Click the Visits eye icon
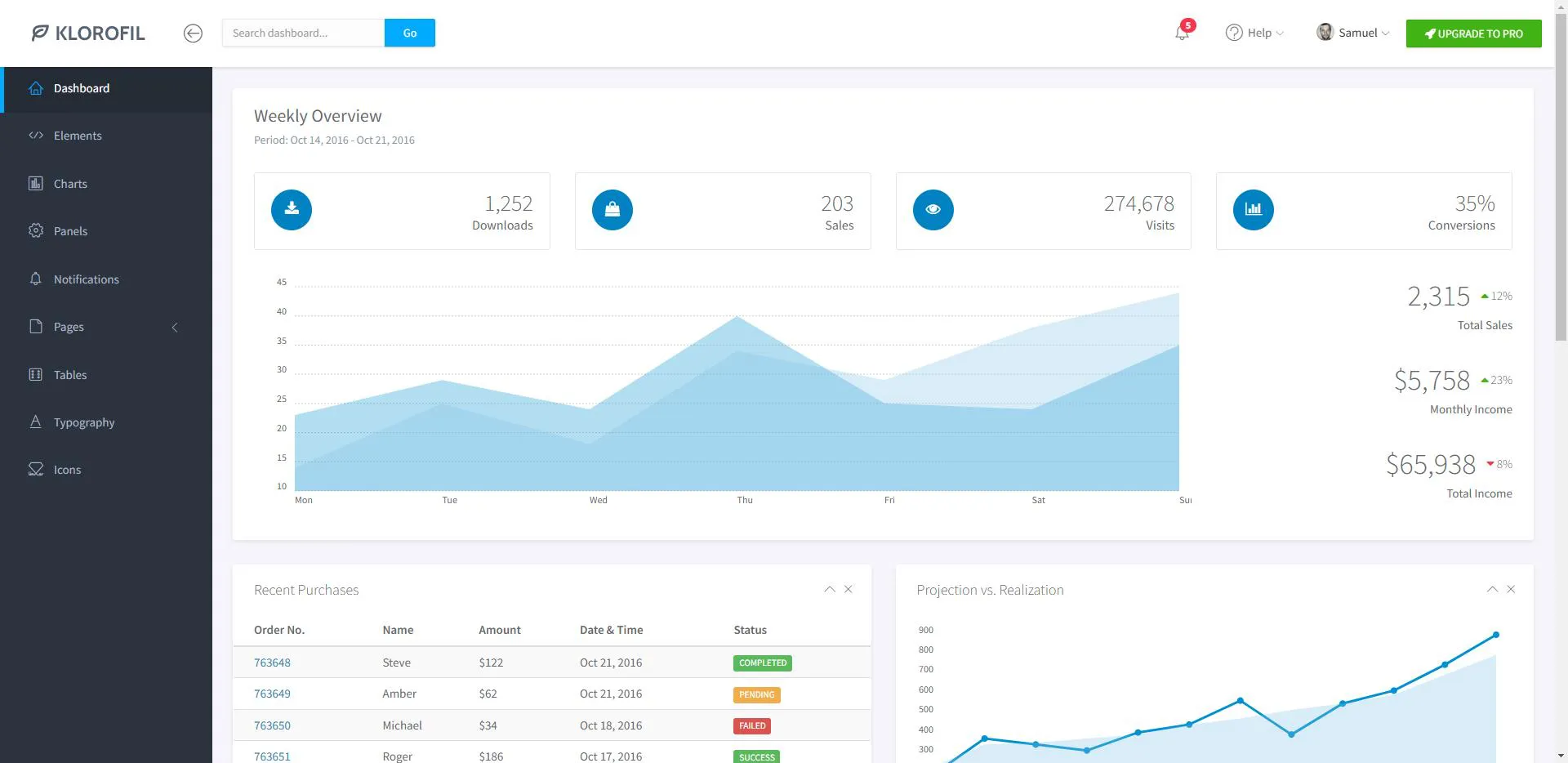The width and height of the screenshot is (1568, 763). pos(933,210)
